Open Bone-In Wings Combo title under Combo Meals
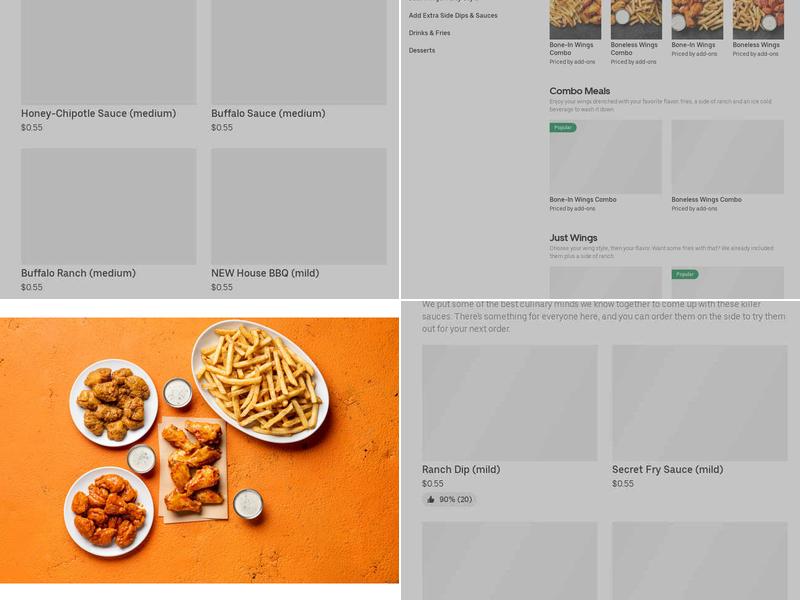The image size is (800, 600). pos(583,200)
